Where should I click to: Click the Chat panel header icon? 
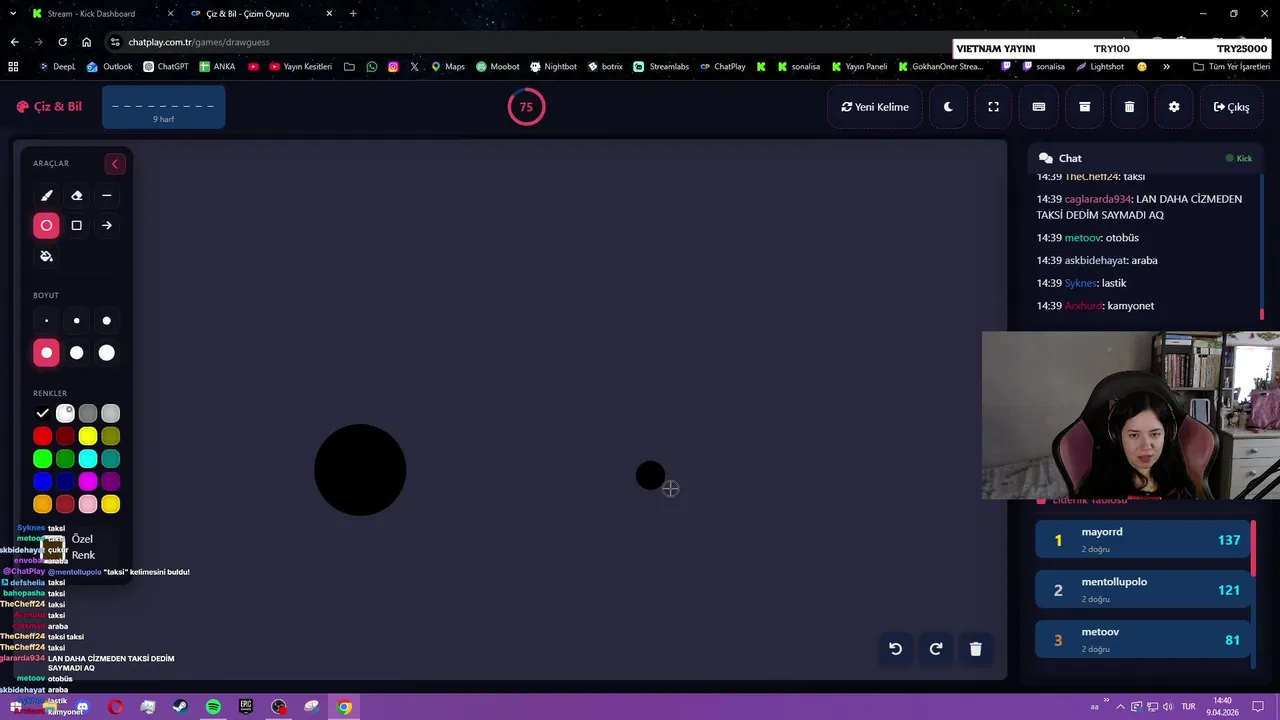1046,158
